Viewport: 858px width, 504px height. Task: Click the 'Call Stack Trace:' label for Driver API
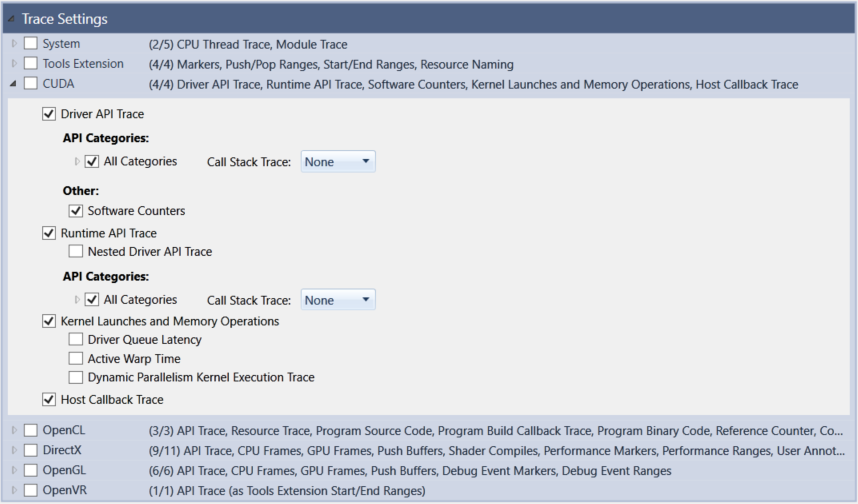click(x=249, y=162)
